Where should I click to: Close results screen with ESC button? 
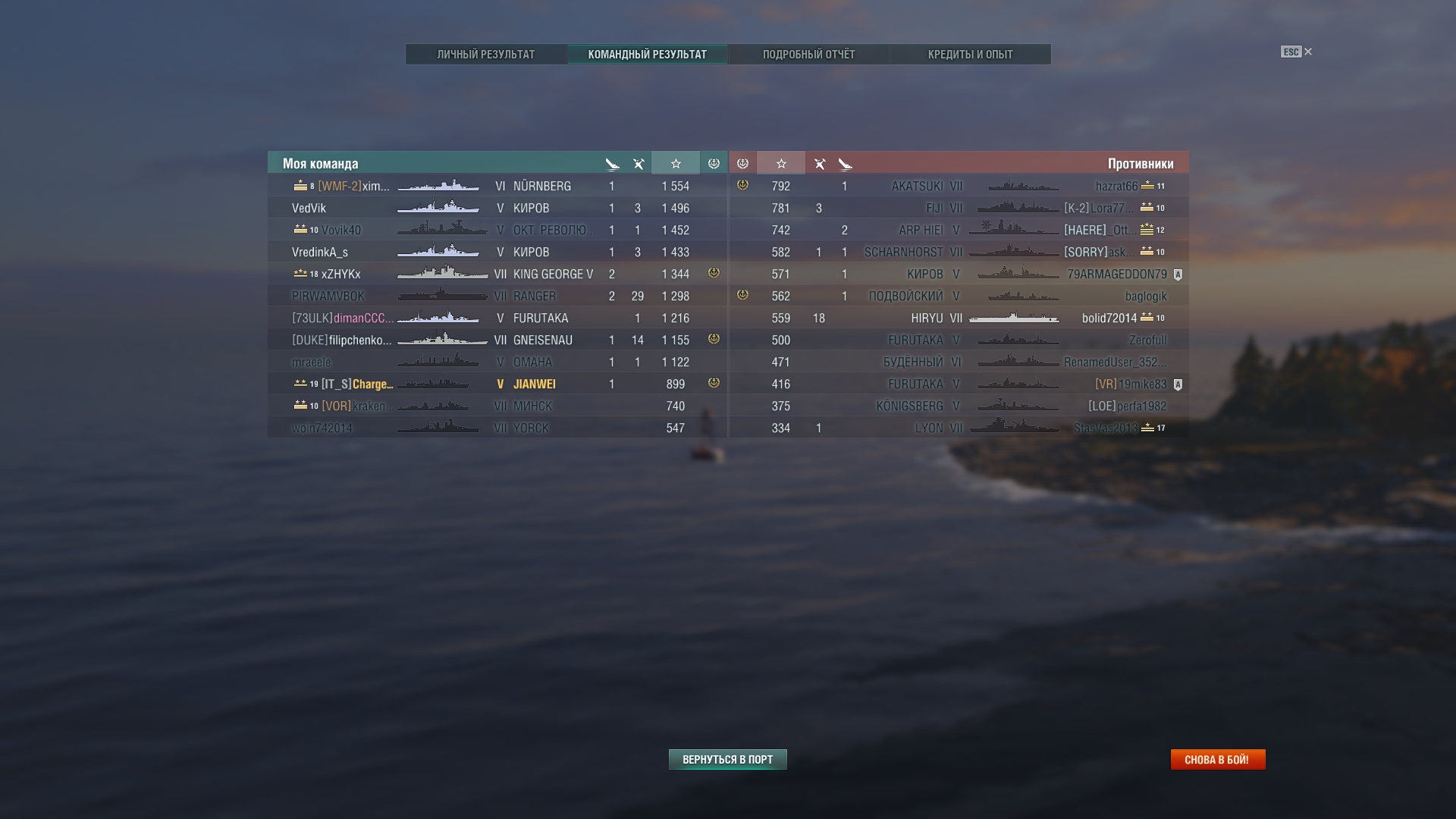pyautogui.click(x=1296, y=52)
